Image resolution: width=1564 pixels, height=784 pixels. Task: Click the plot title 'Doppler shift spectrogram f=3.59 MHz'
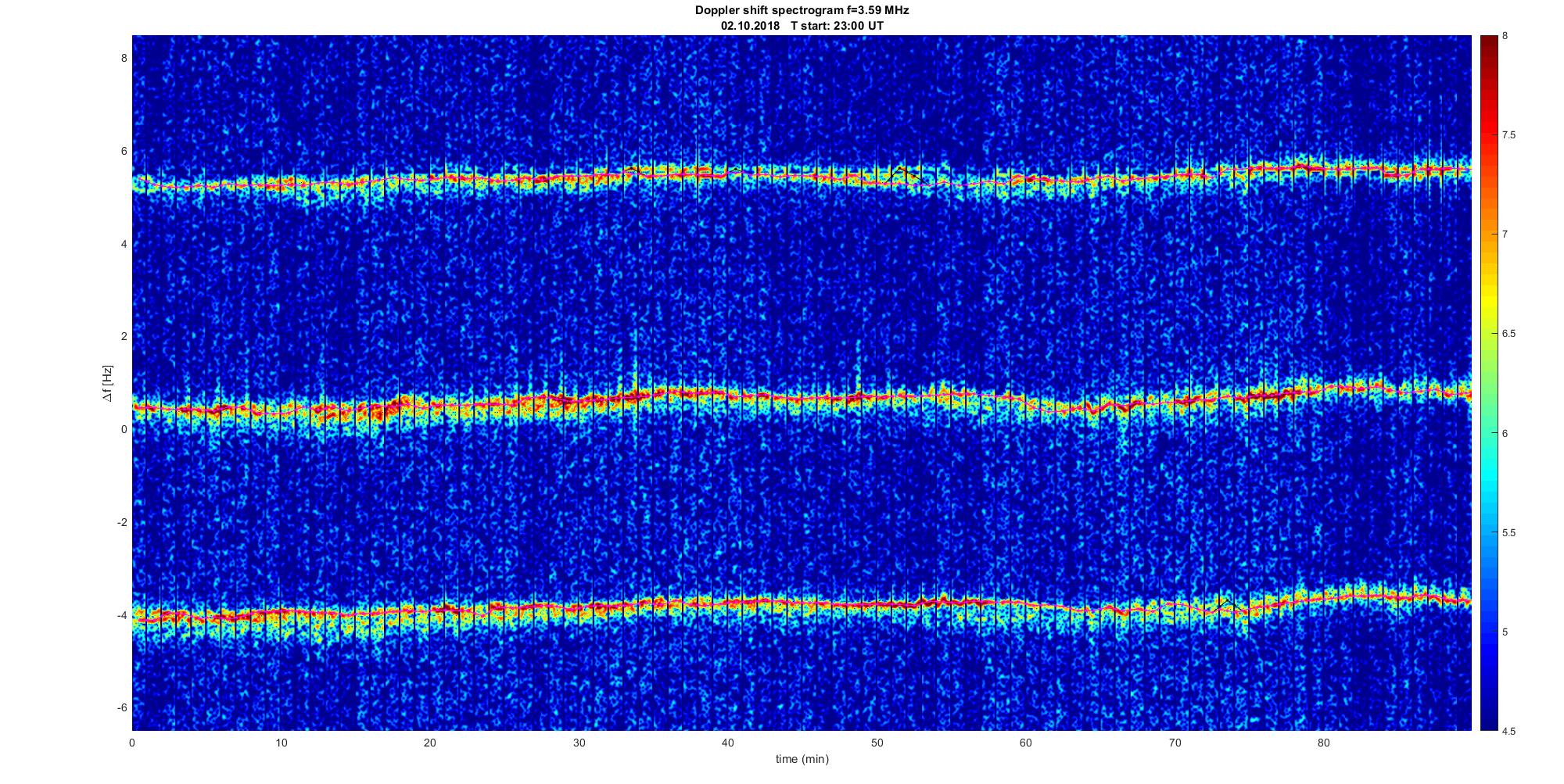[802, 11]
